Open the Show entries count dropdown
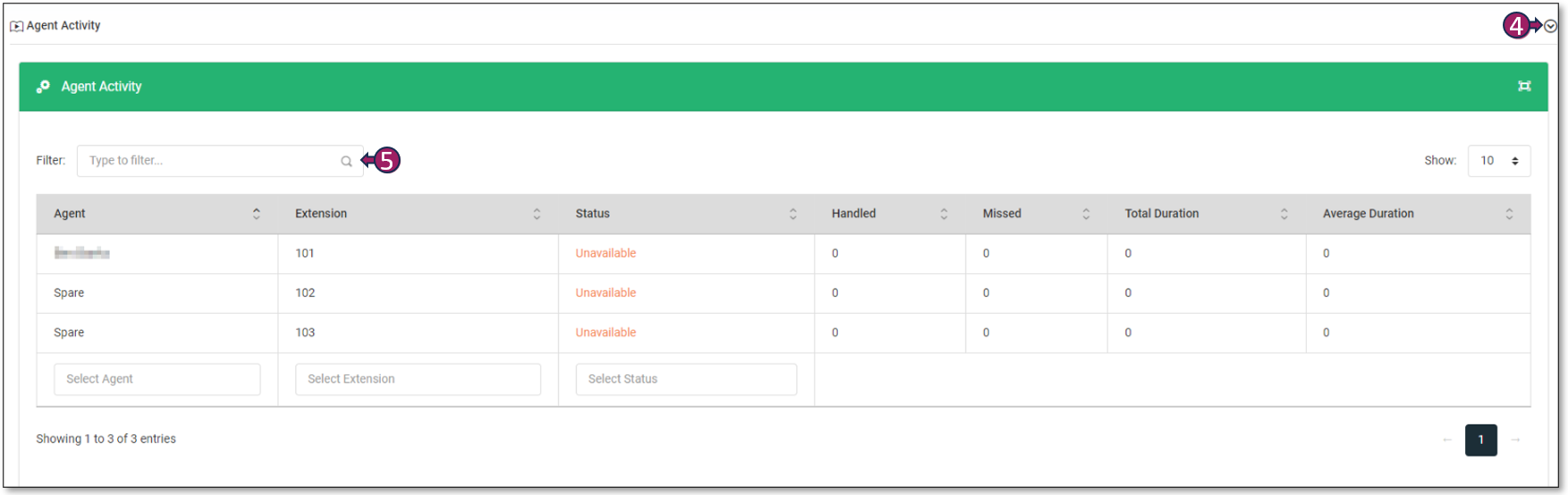 point(1498,161)
